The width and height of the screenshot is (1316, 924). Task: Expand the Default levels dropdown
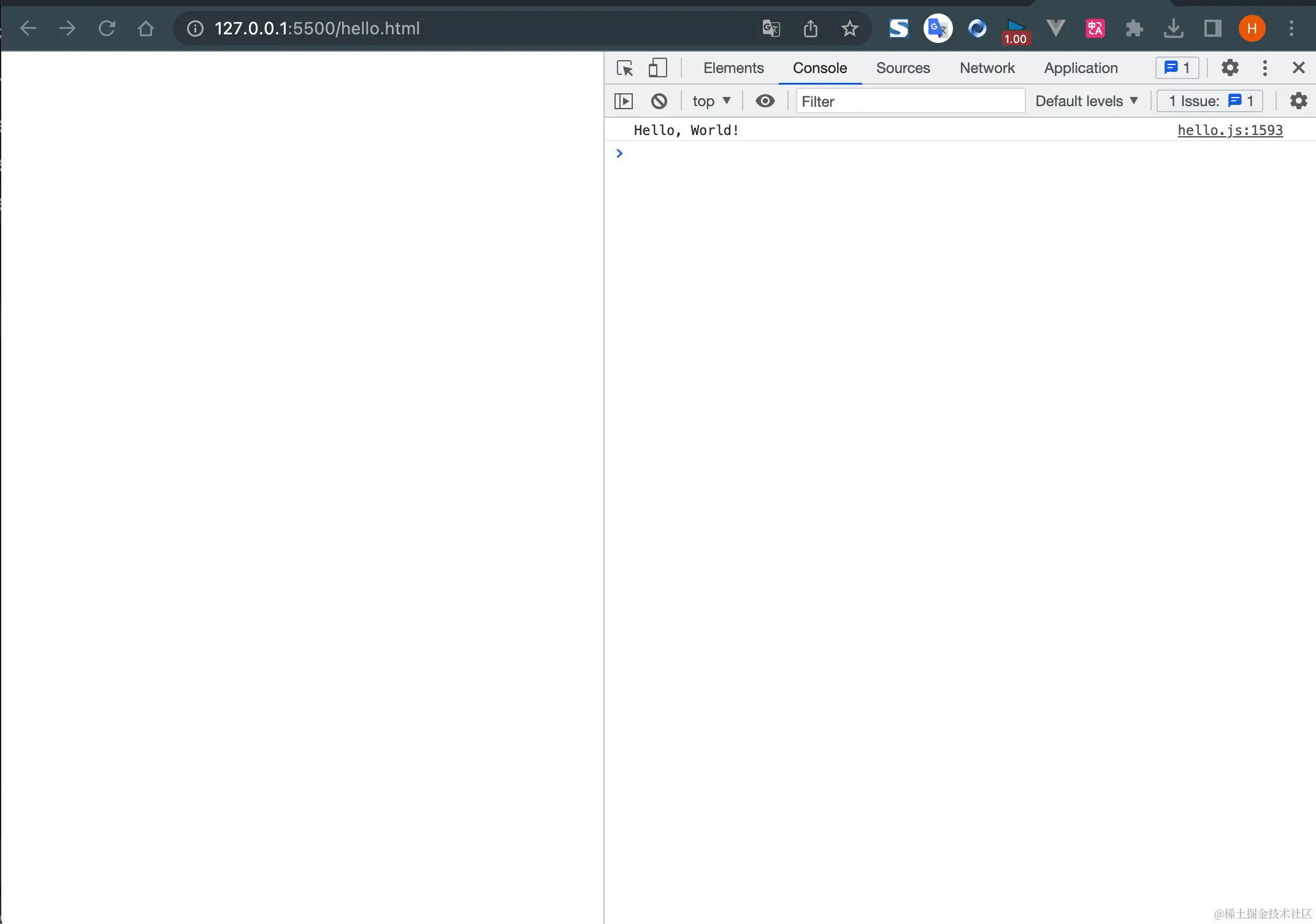(x=1086, y=101)
